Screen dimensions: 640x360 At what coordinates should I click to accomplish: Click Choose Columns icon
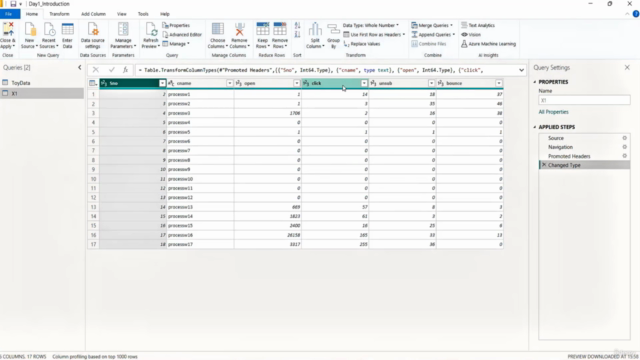[x=218, y=30]
